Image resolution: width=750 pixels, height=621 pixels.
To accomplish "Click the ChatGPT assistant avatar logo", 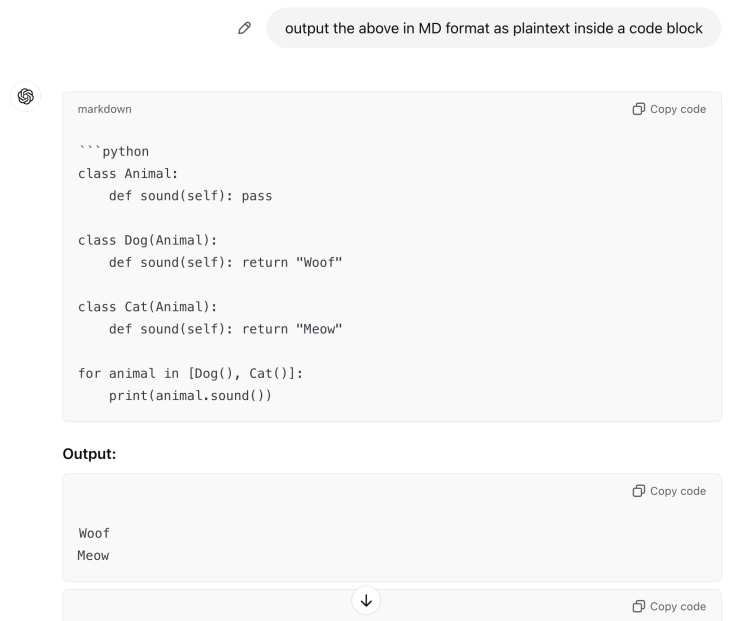I will 26,96.
